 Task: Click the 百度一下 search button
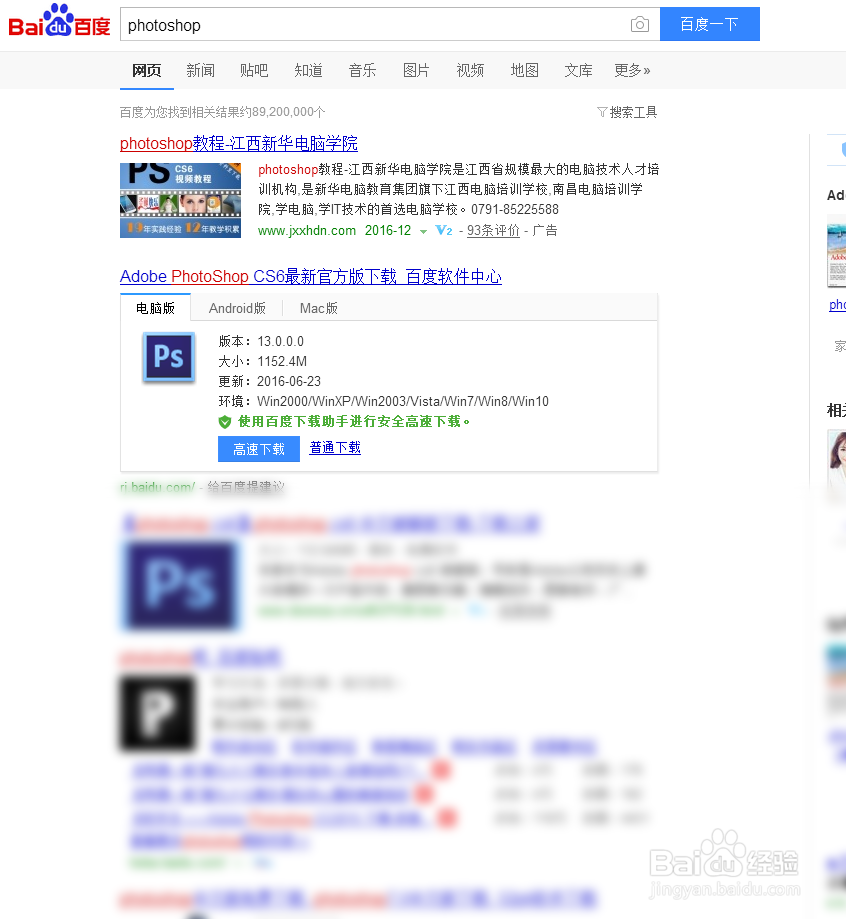709,24
